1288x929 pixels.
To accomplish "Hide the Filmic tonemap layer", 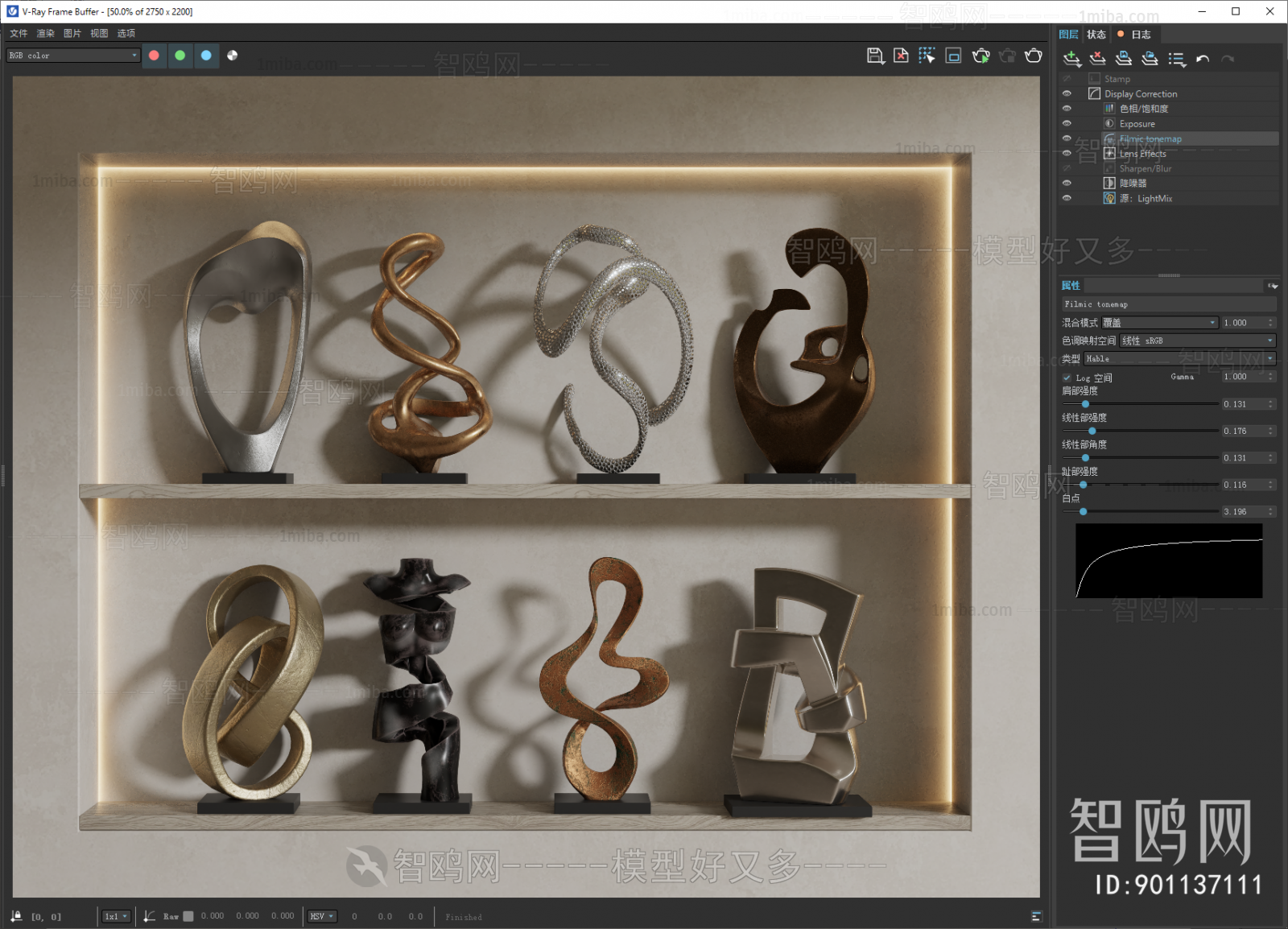I will click(x=1067, y=138).
